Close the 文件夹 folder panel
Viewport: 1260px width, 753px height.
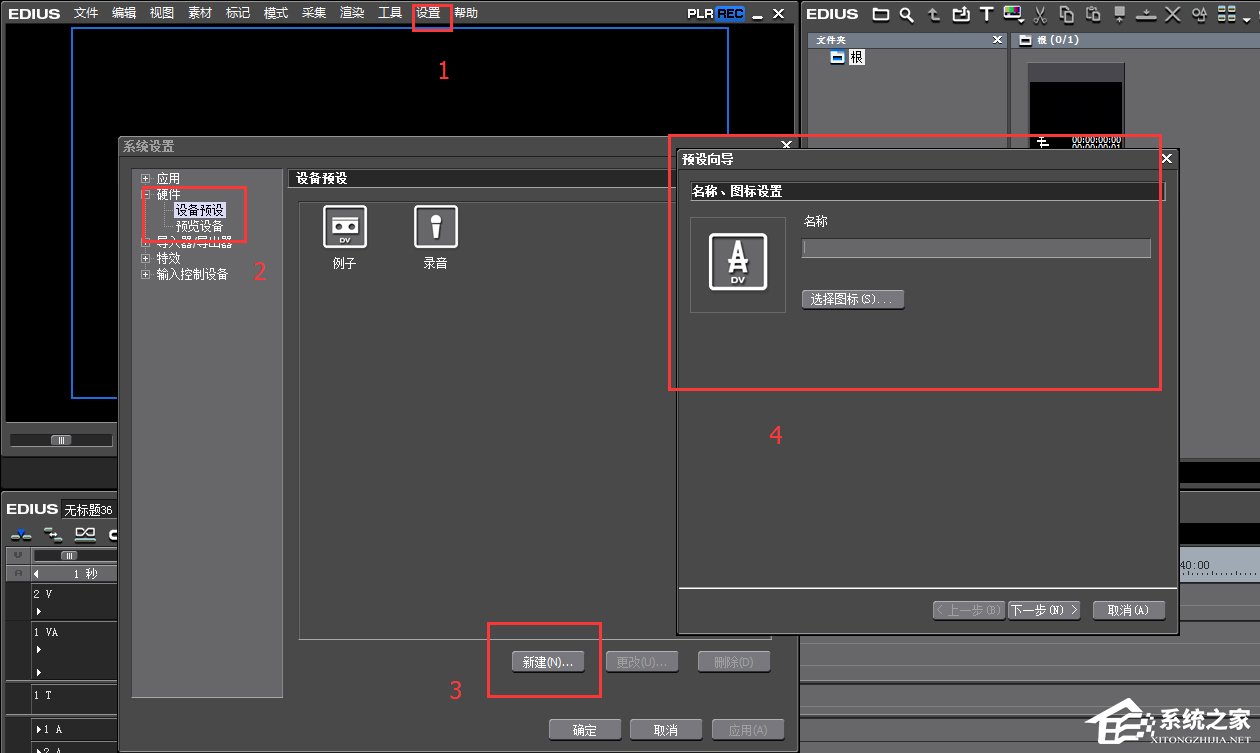coord(997,40)
